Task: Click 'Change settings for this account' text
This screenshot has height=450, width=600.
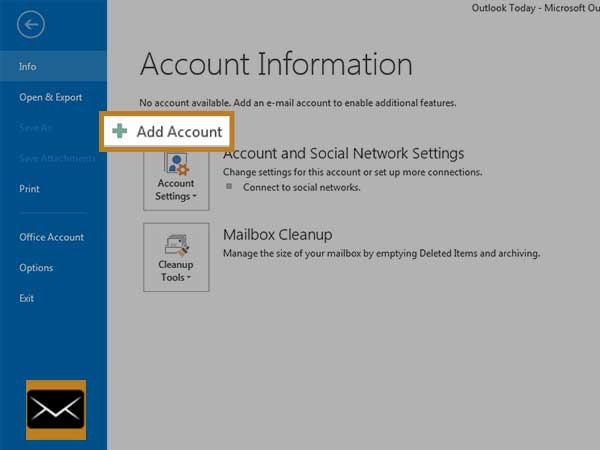Action: pyautogui.click(x=352, y=172)
